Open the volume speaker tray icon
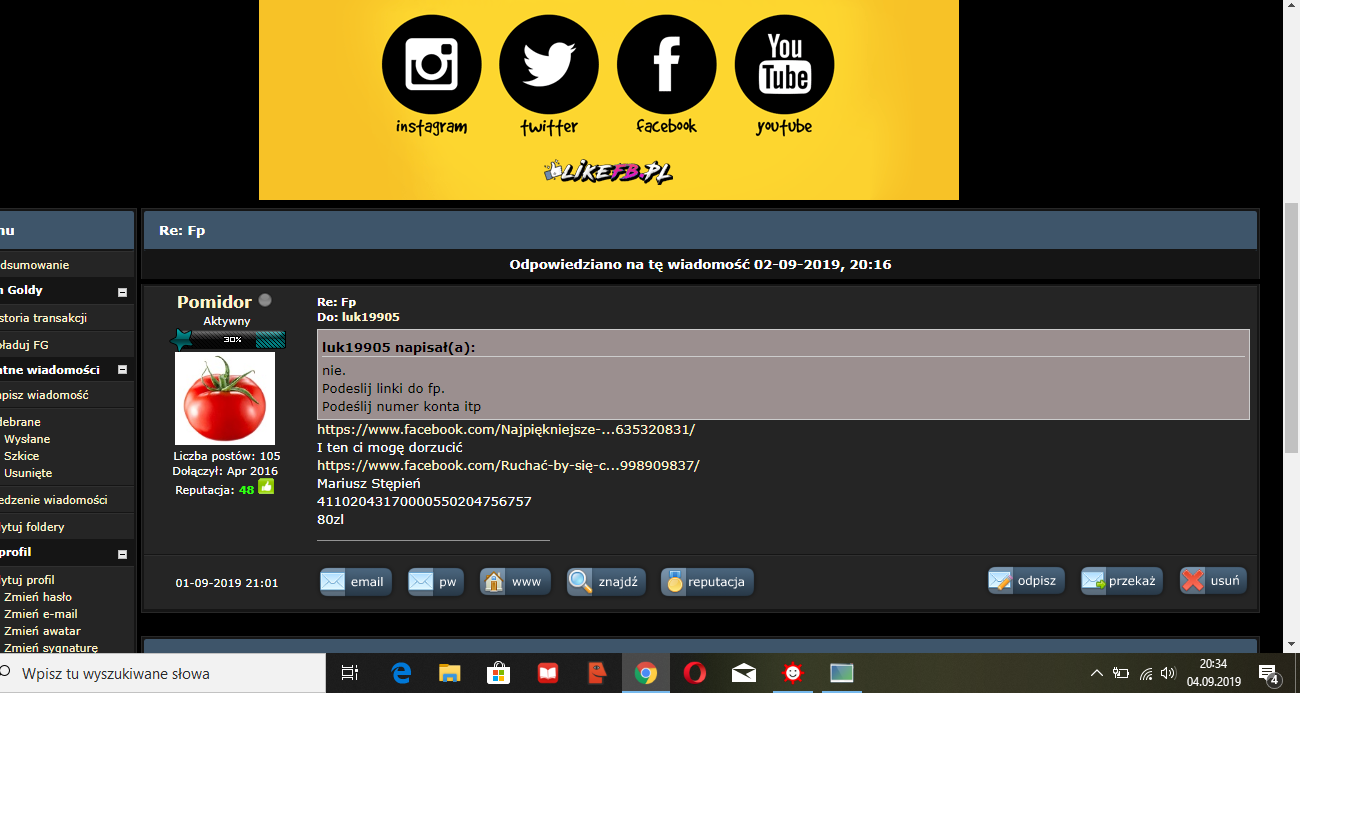 [1168, 674]
